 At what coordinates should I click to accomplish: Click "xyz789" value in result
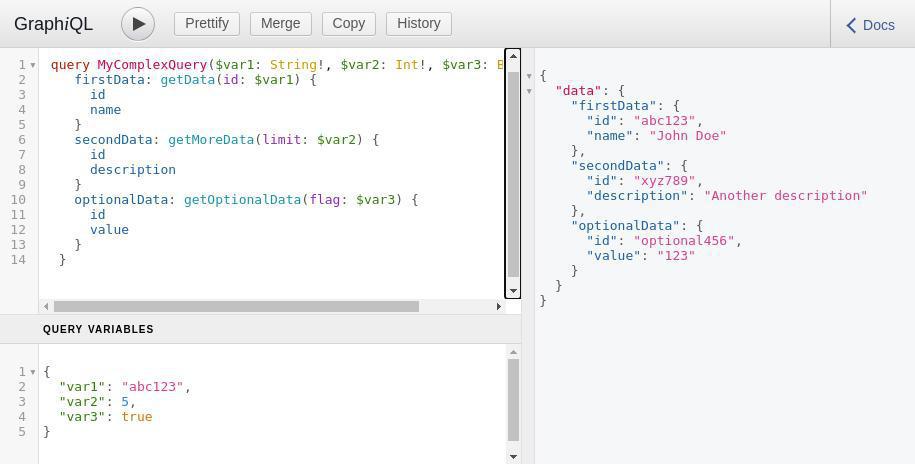click(x=665, y=181)
